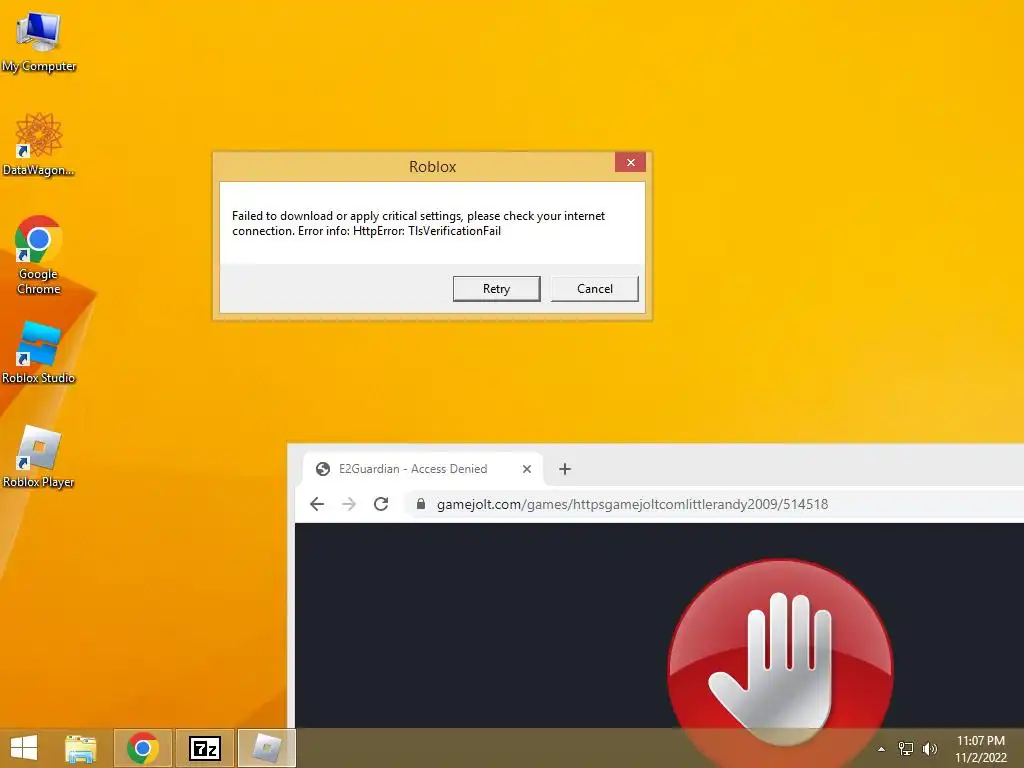This screenshot has width=1024, height=768.
Task: Open the My Computer desktop icon
Action: click(x=39, y=40)
